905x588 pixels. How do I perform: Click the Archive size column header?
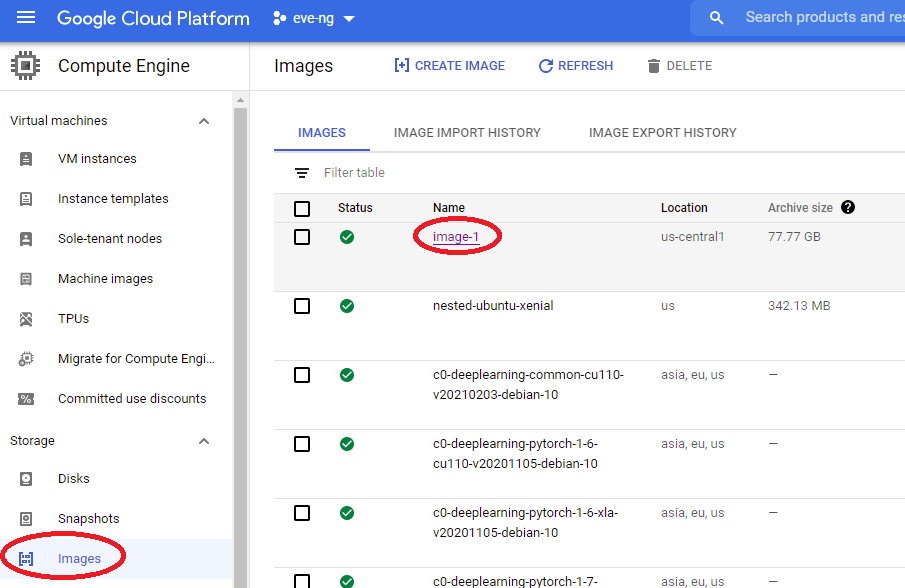[800, 208]
